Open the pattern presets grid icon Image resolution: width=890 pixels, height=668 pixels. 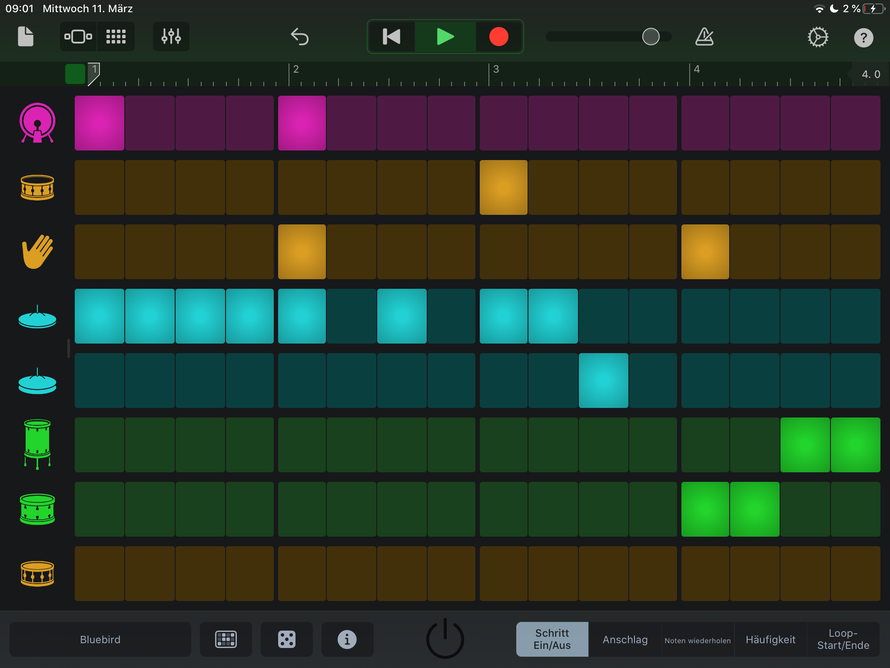pos(226,640)
